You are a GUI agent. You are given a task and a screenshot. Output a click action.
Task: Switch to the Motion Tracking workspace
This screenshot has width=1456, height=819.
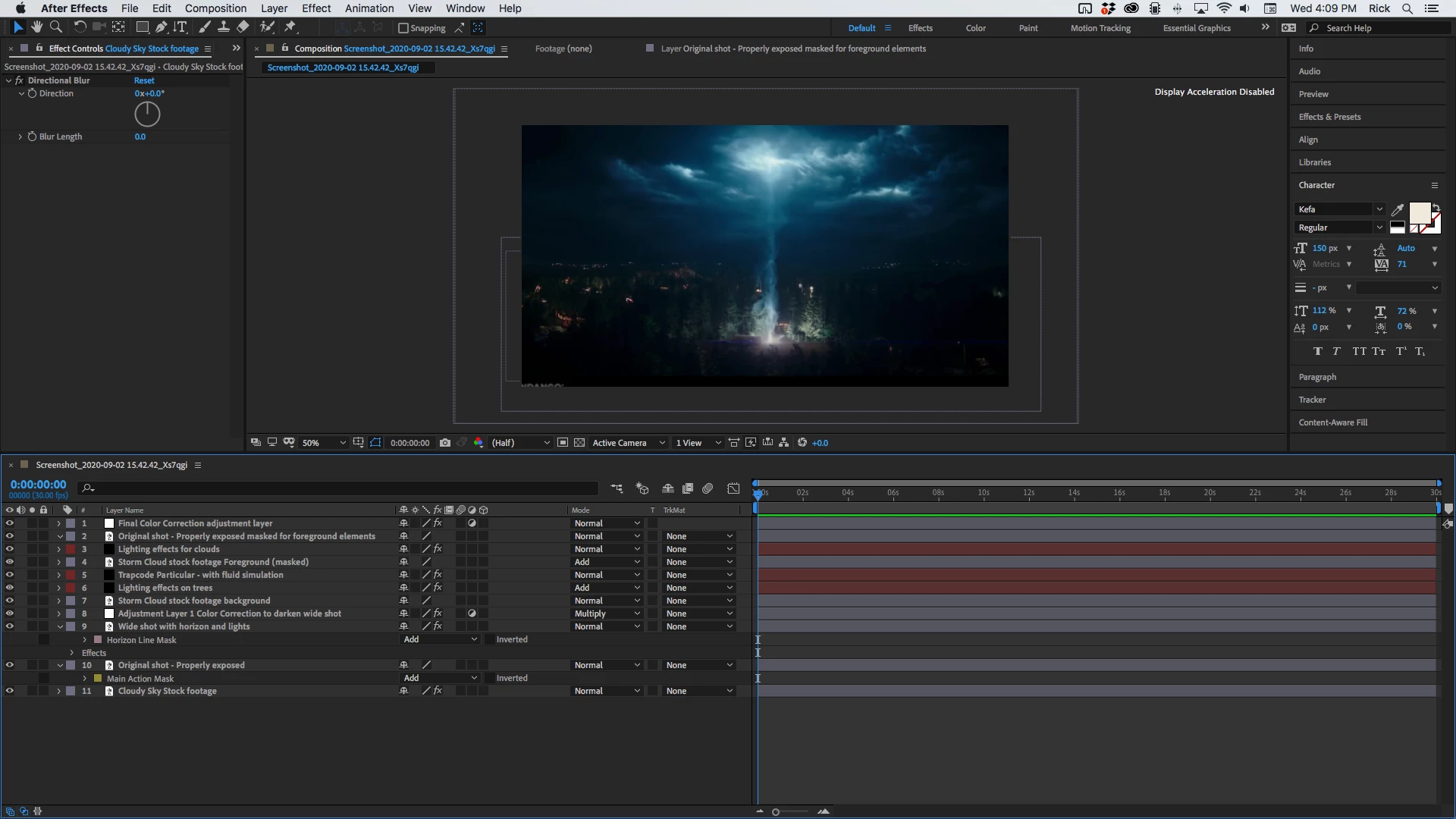pos(1100,28)
